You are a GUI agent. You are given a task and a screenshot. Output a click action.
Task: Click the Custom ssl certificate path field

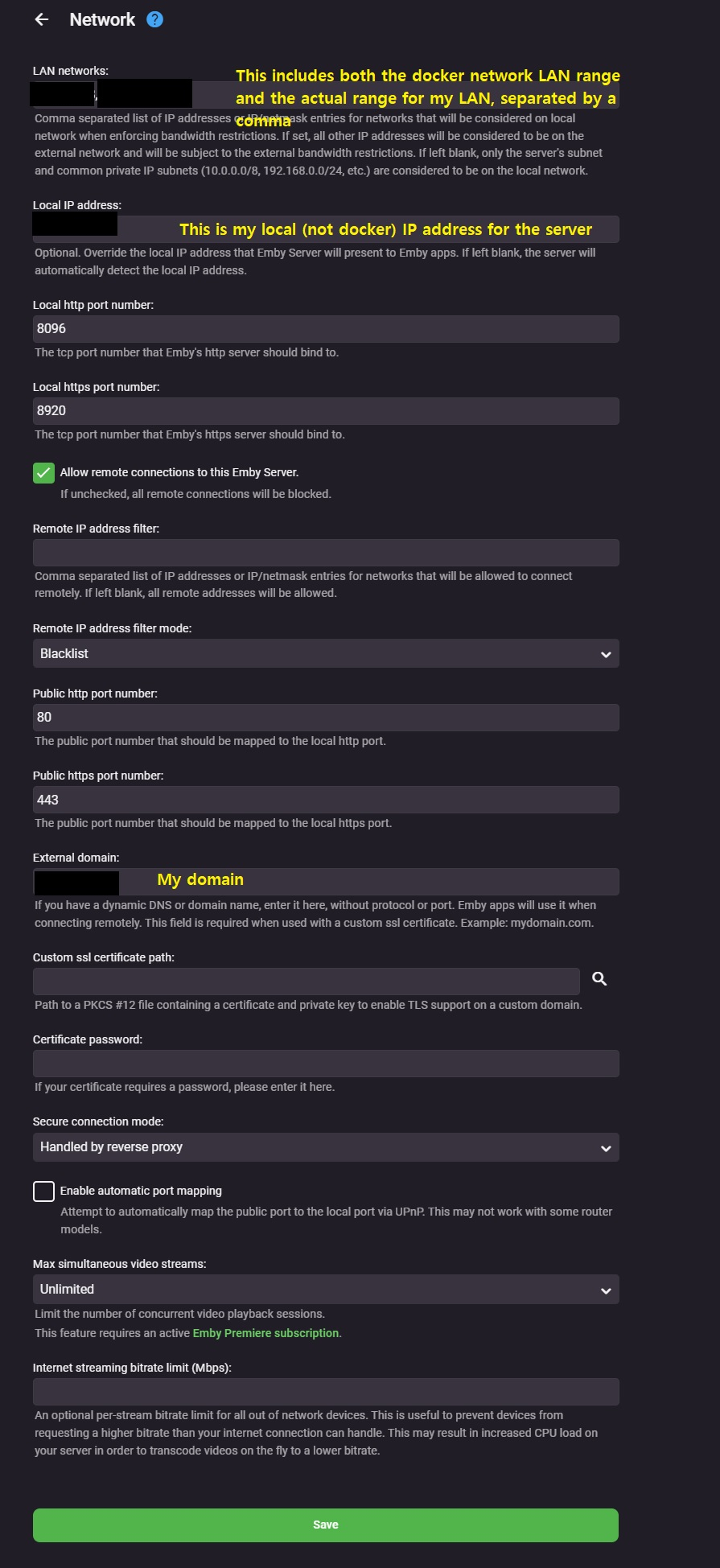tap(307, 982)
